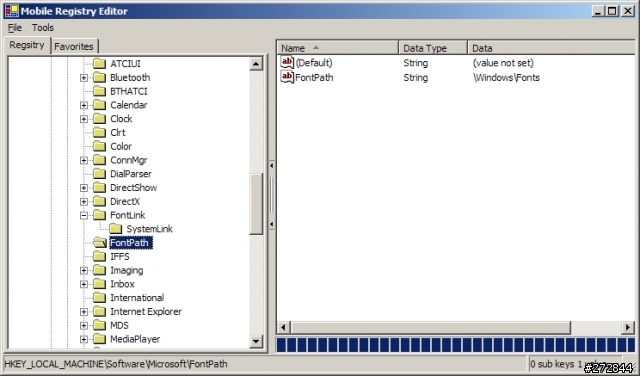Sort by the Data Type column header

point(433,48)
